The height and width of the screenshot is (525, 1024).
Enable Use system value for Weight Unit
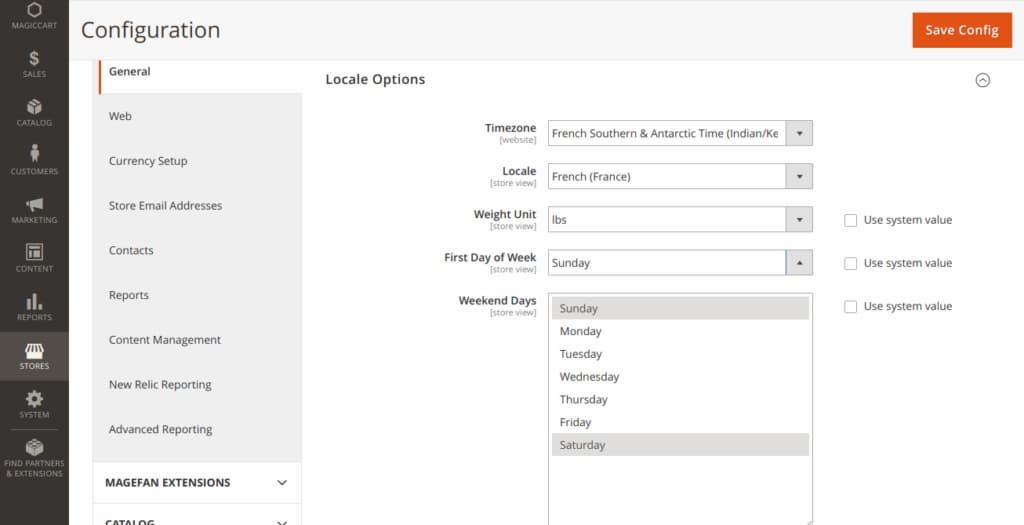point(851,220)
